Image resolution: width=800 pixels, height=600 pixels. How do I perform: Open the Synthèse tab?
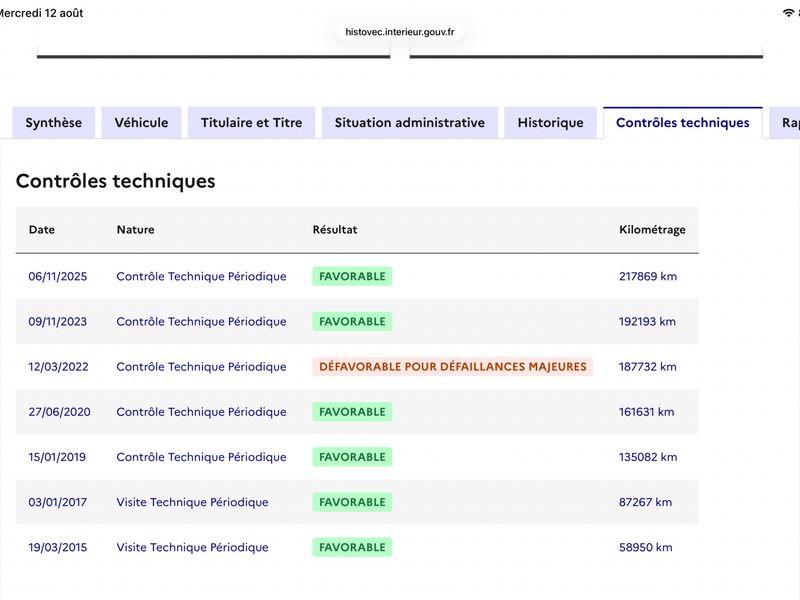click(x=54, y=122)
